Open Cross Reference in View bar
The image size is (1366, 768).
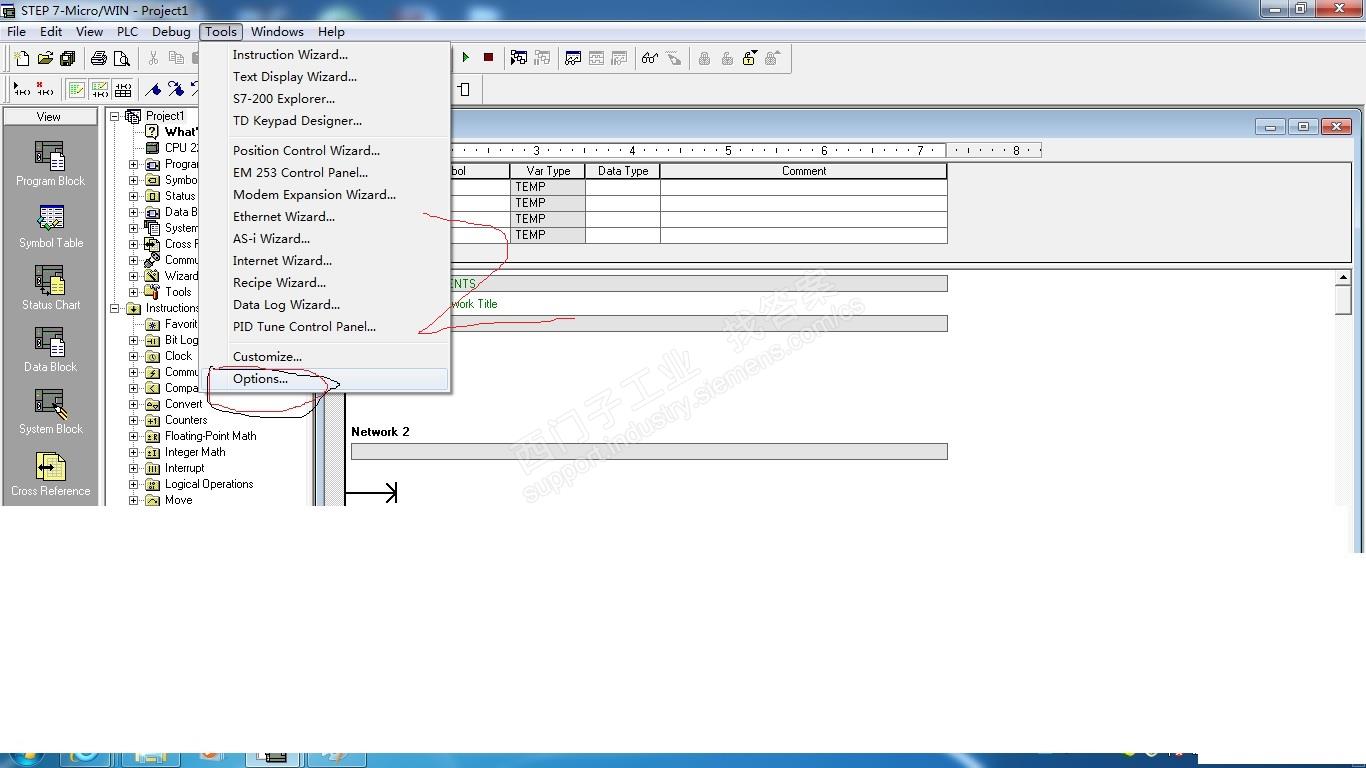pos(50,474)
